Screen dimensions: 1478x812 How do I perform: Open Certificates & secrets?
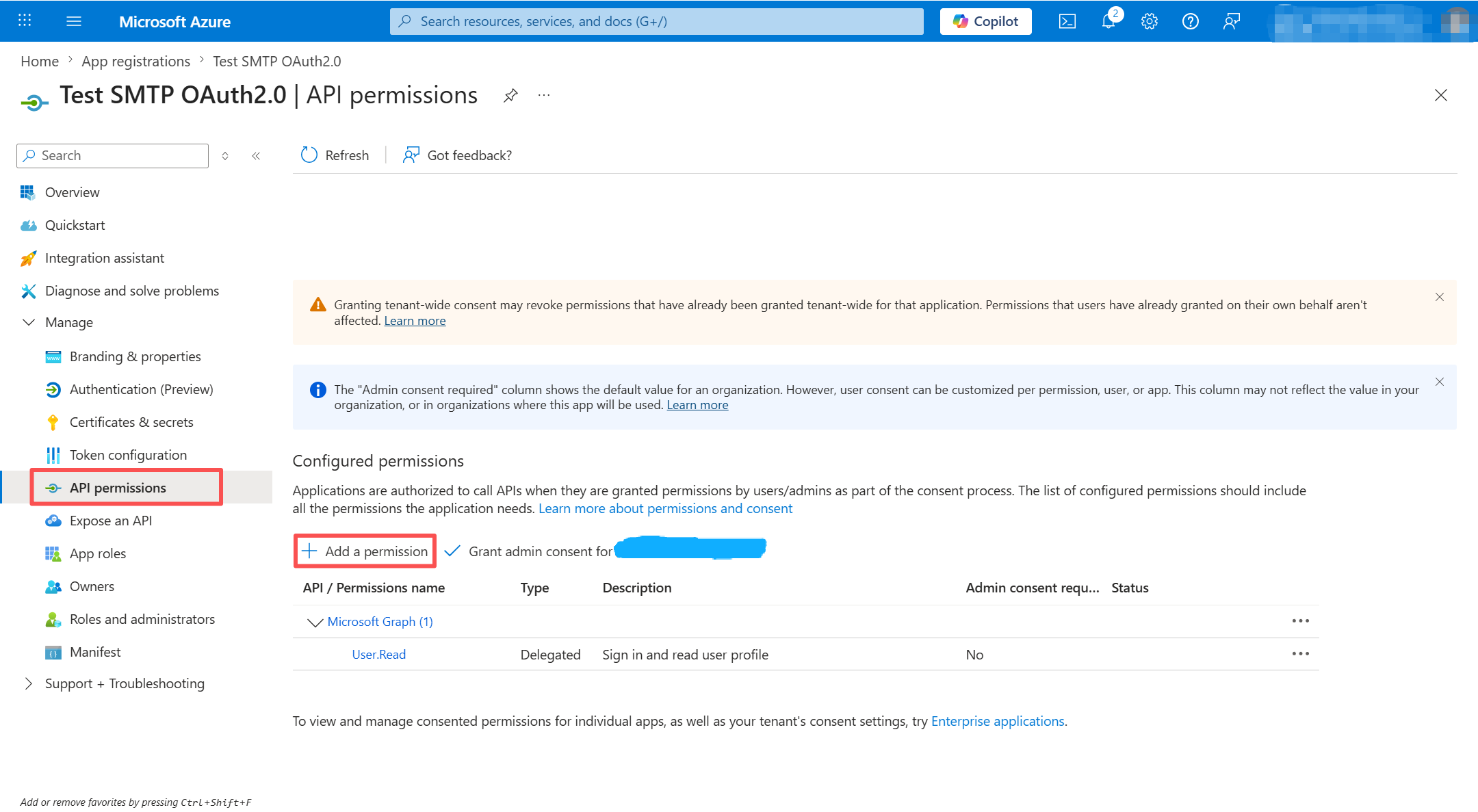(x=131, y=422)
